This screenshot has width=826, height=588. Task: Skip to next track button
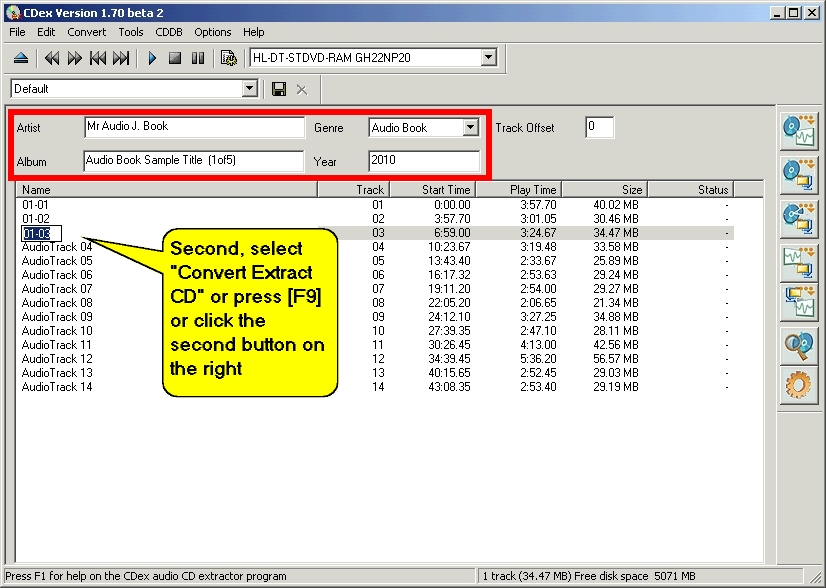coord(121,58)
